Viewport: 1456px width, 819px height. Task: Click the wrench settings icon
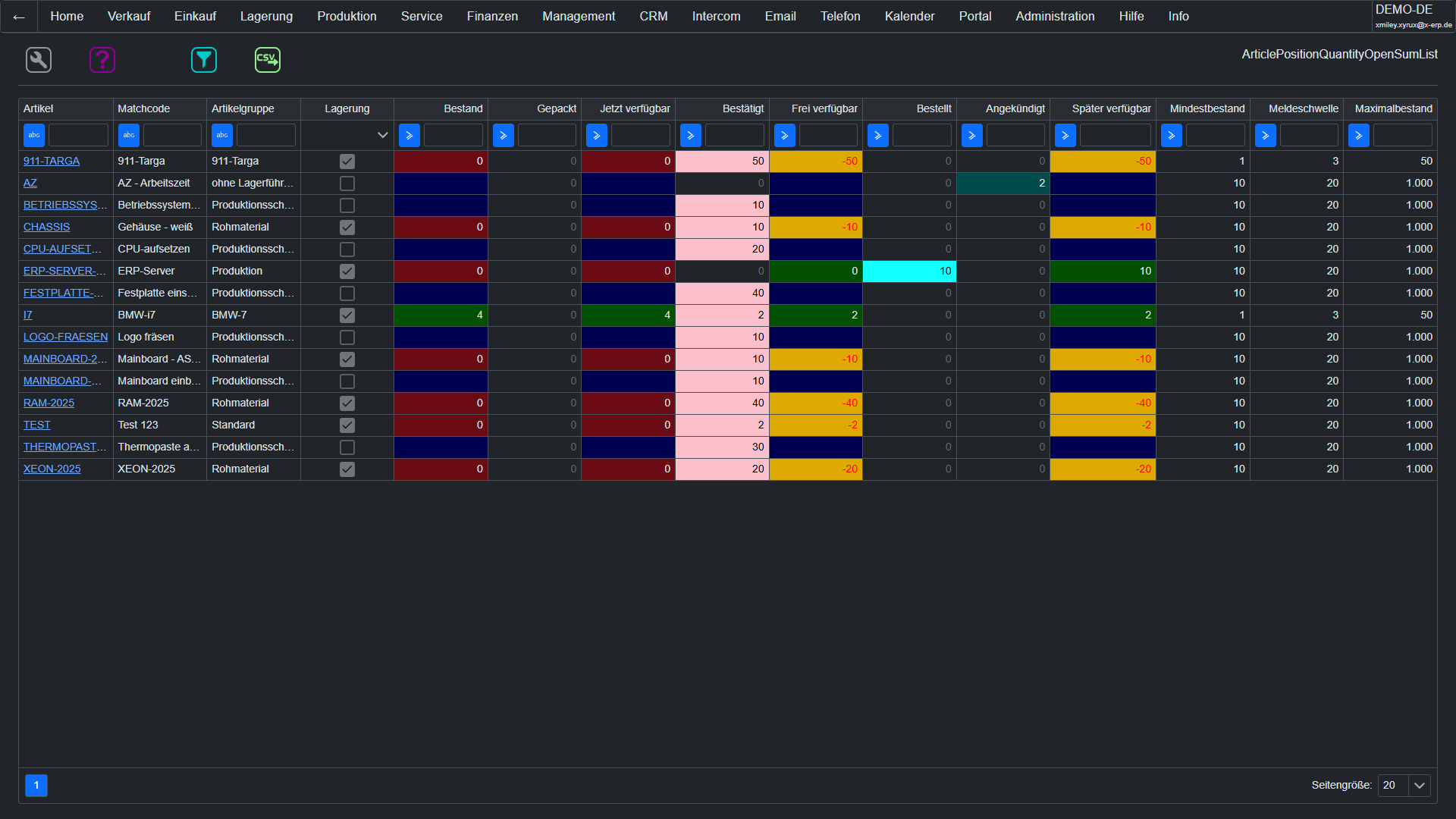[x=39, y=60]
